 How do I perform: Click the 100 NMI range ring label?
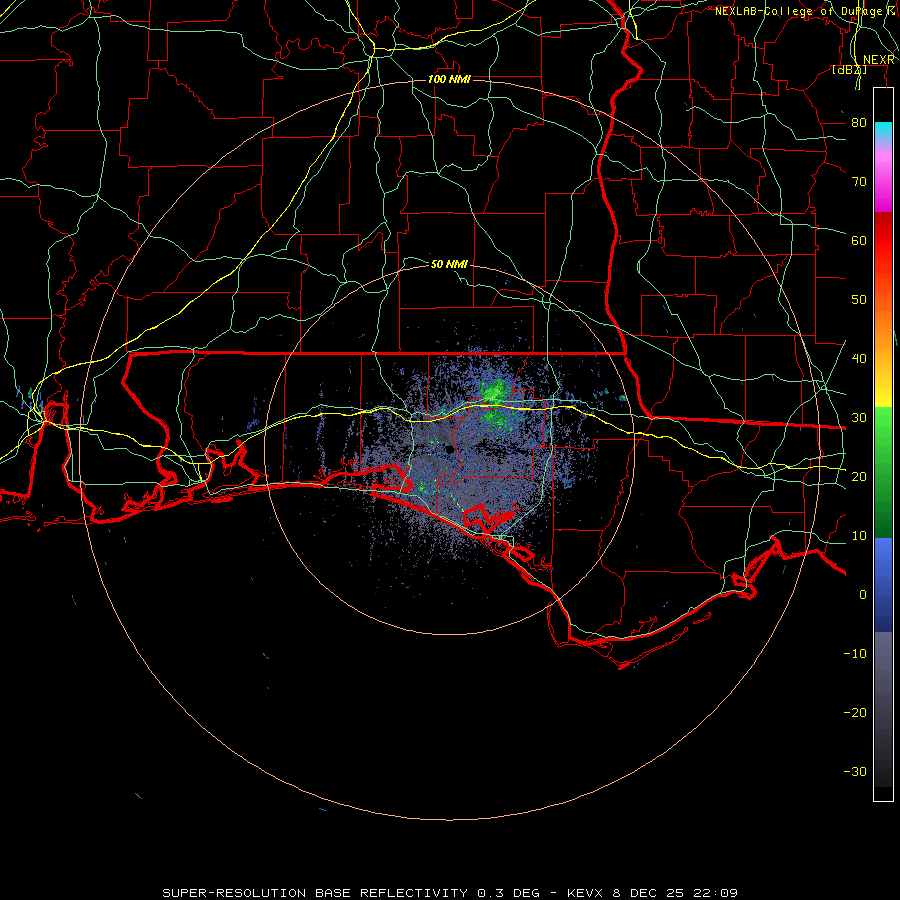(449, 79)
